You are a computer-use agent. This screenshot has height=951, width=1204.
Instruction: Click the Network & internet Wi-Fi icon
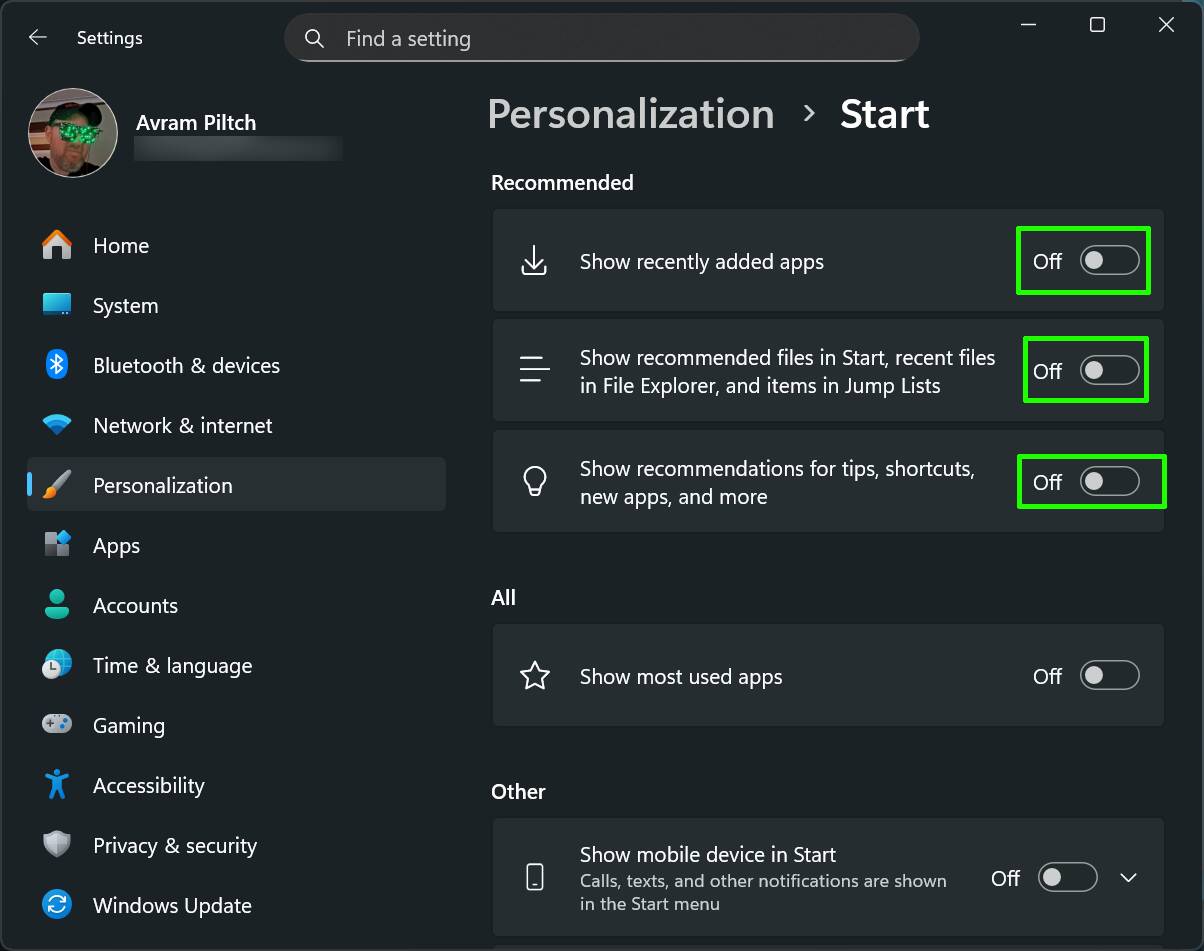[x=57, y=425]
